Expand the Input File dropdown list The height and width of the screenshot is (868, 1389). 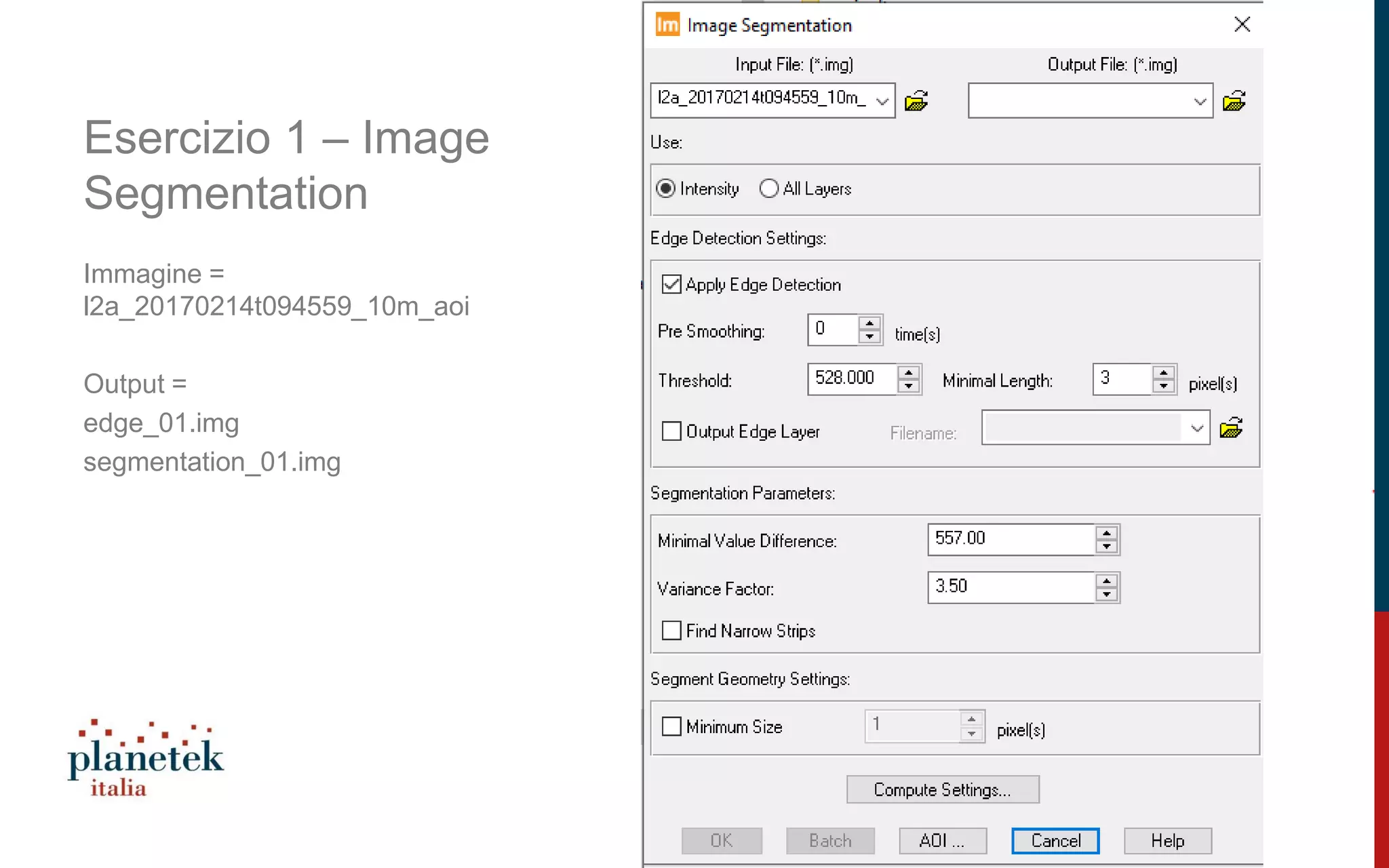point(882,101)
